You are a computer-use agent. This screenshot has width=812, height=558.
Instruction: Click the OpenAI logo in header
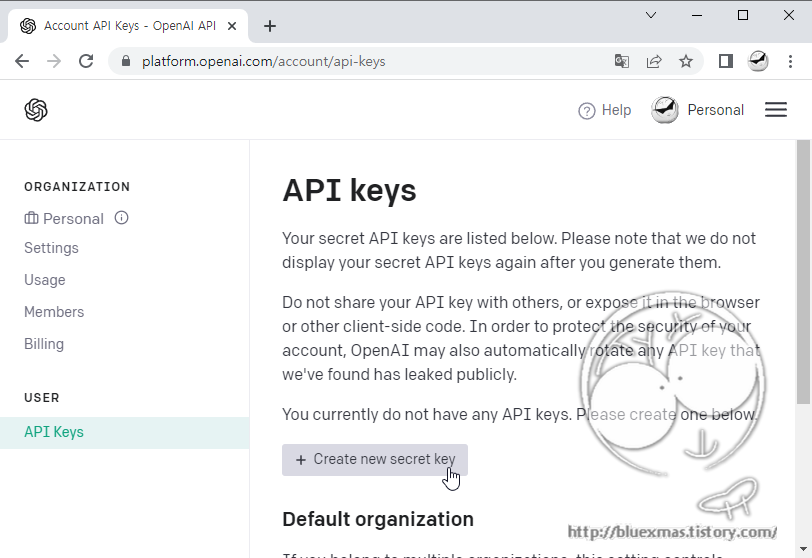coord(36,110)
